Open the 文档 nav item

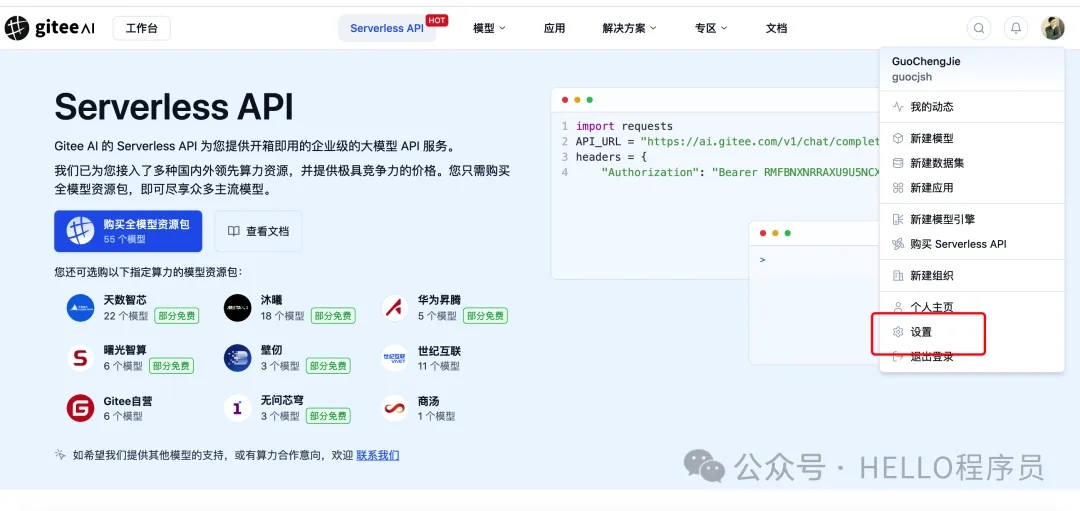click(776, 28)
